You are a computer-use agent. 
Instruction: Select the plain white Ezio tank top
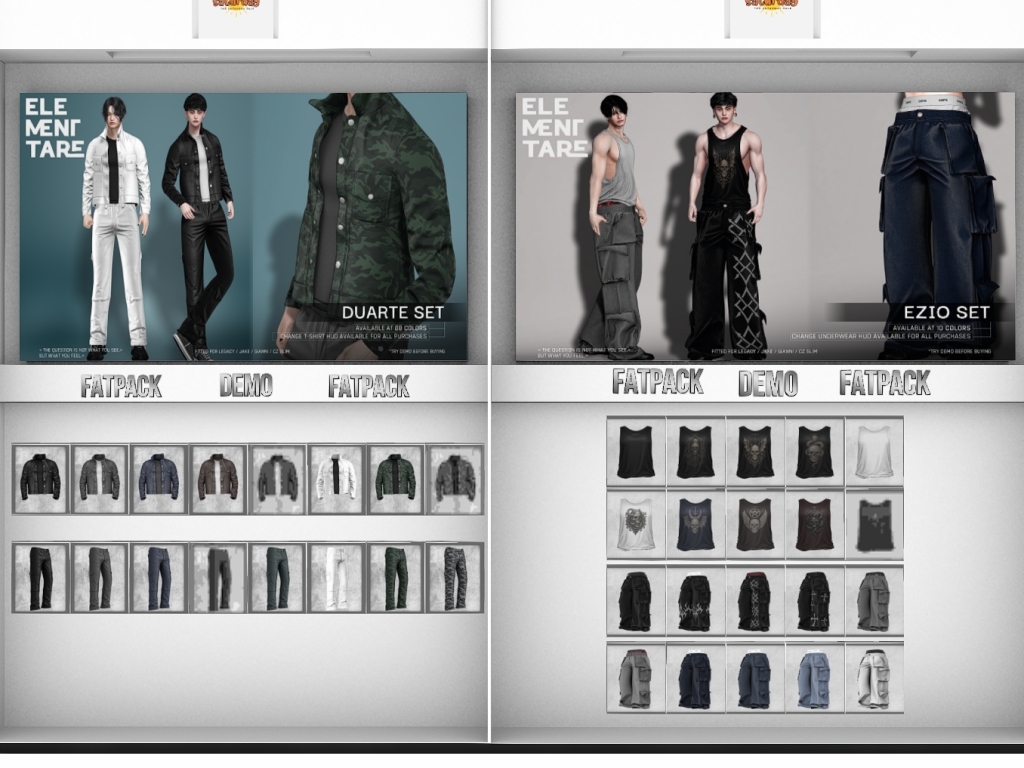[x=874, y=452]
